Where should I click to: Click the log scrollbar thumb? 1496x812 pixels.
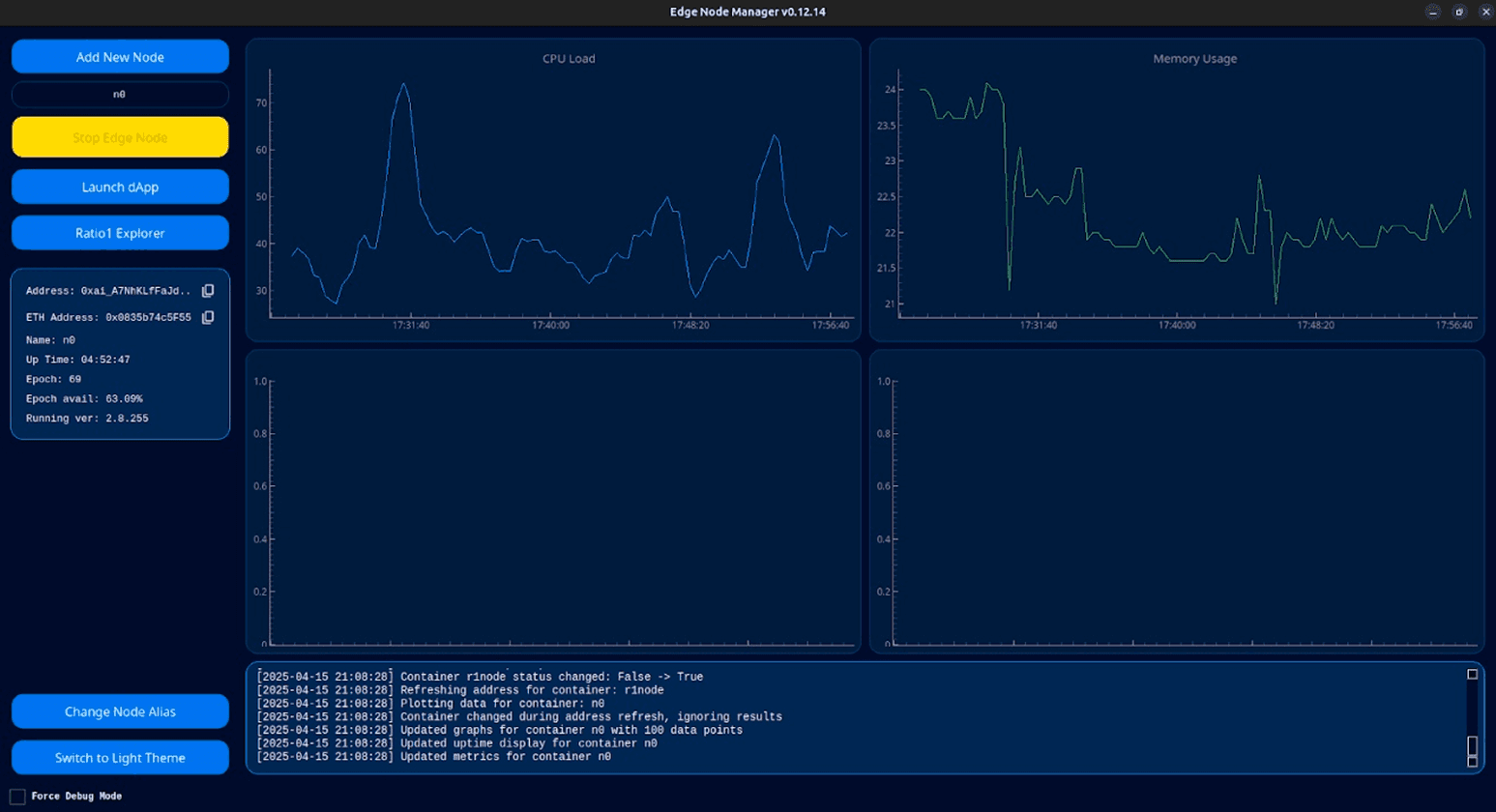(1473, 746)
